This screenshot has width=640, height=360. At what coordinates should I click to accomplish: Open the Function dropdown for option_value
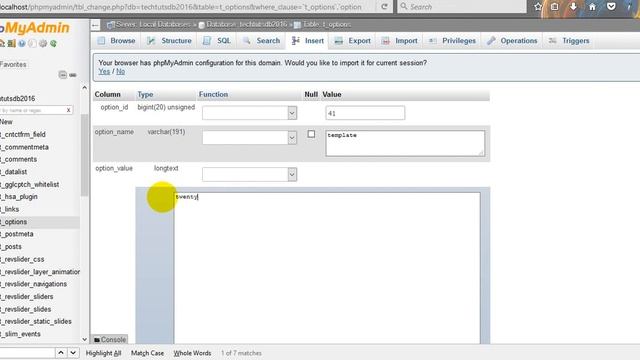(249, 175)
